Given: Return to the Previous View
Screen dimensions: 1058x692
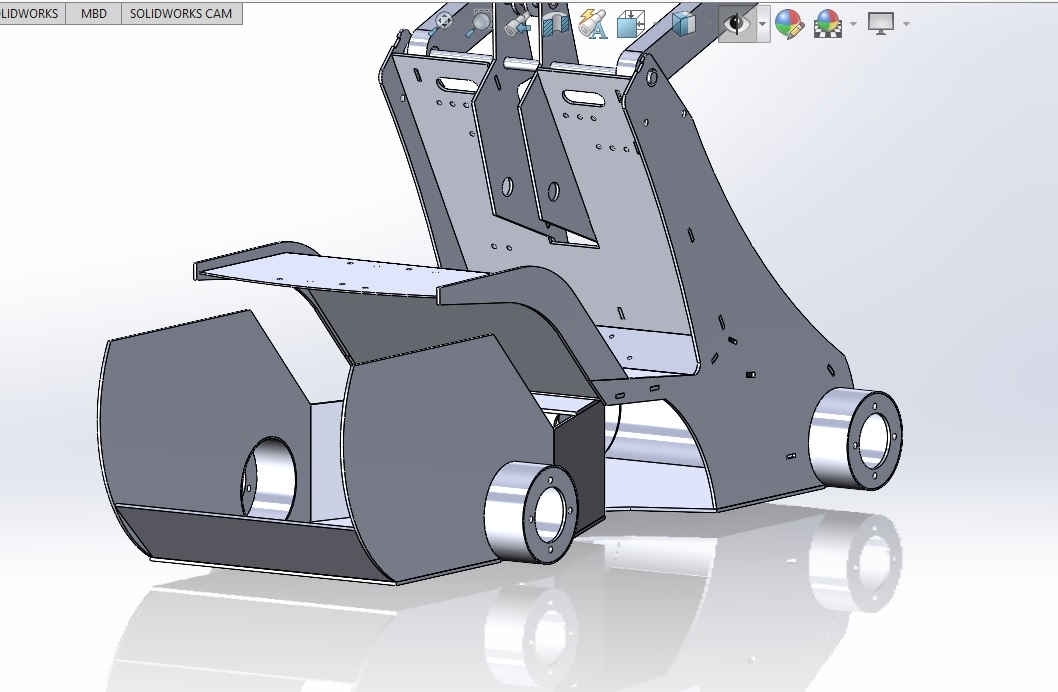Looking at the screenshot, I should point(518,23).
